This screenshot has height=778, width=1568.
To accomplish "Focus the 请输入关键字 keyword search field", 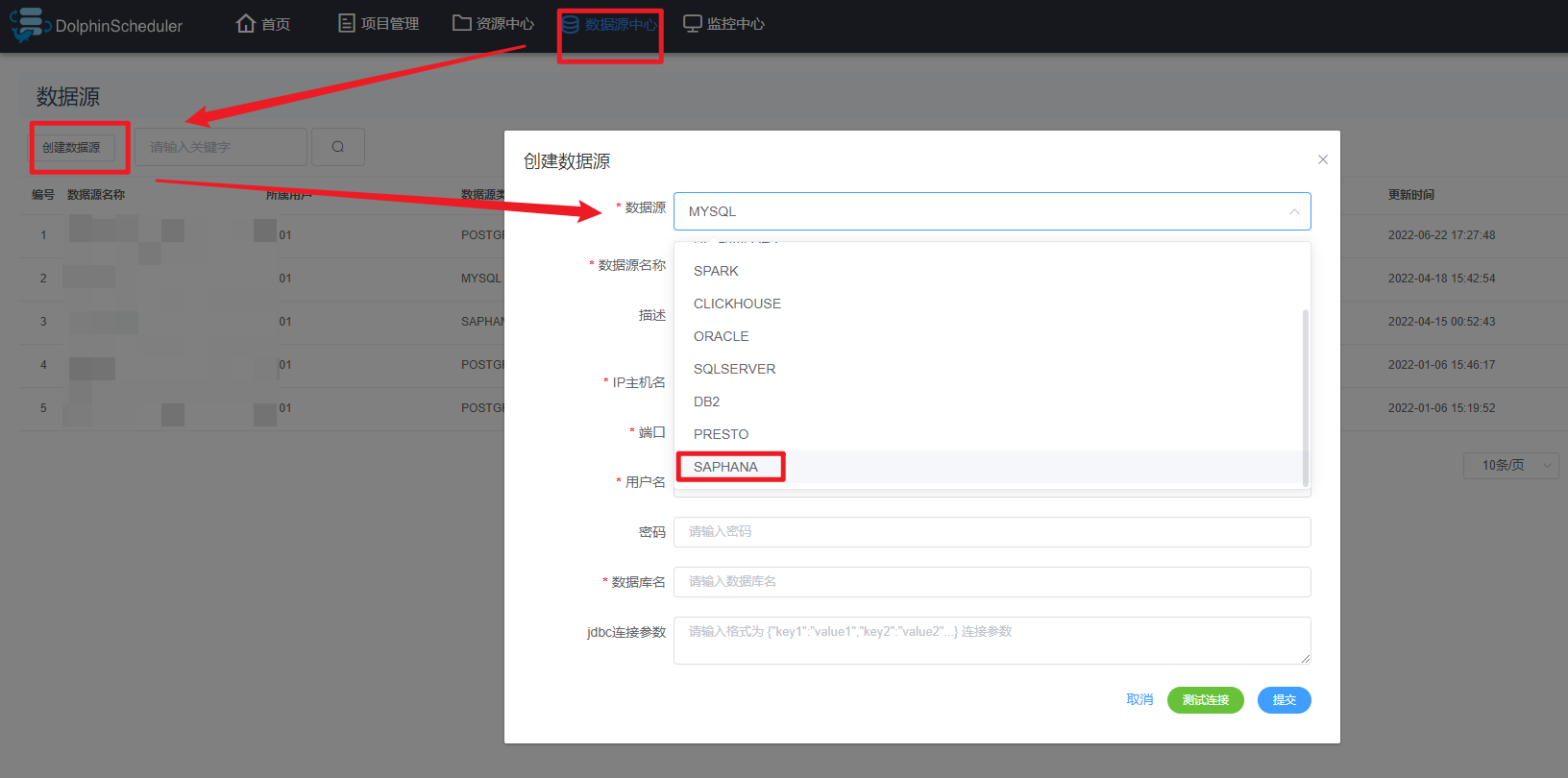I will (221, 147).
